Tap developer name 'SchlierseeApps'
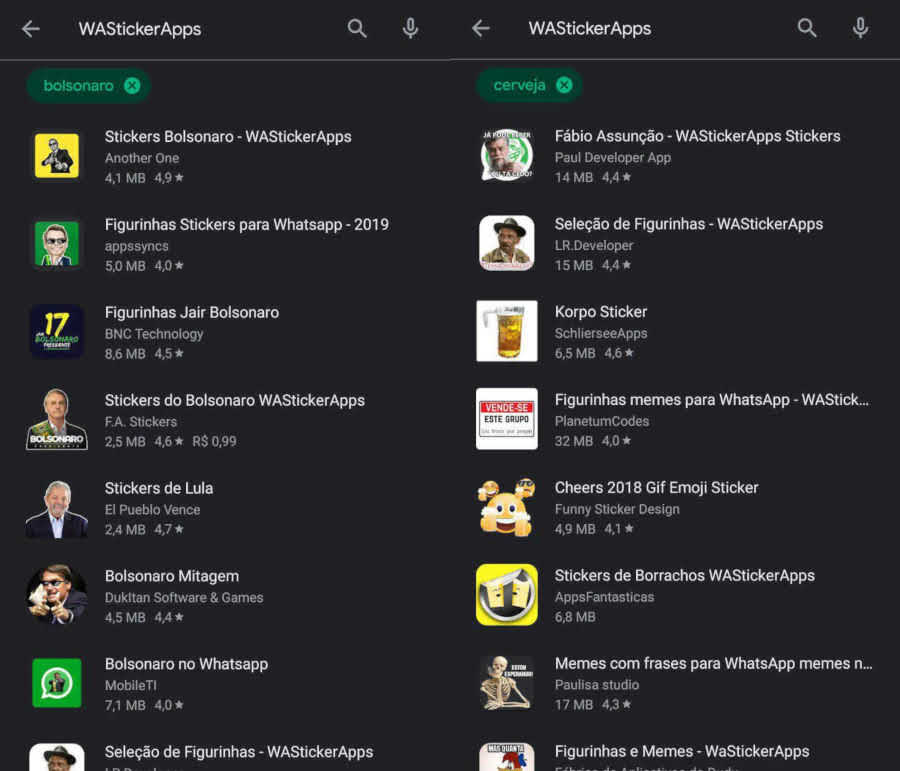The width and height of the screenshot is (900, 771). tap(600, 333)
